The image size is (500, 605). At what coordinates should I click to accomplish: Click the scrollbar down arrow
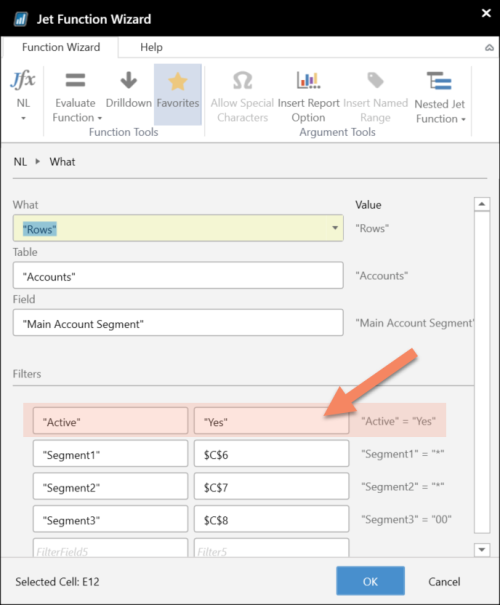pyautogui.click(x=481, y=549)
